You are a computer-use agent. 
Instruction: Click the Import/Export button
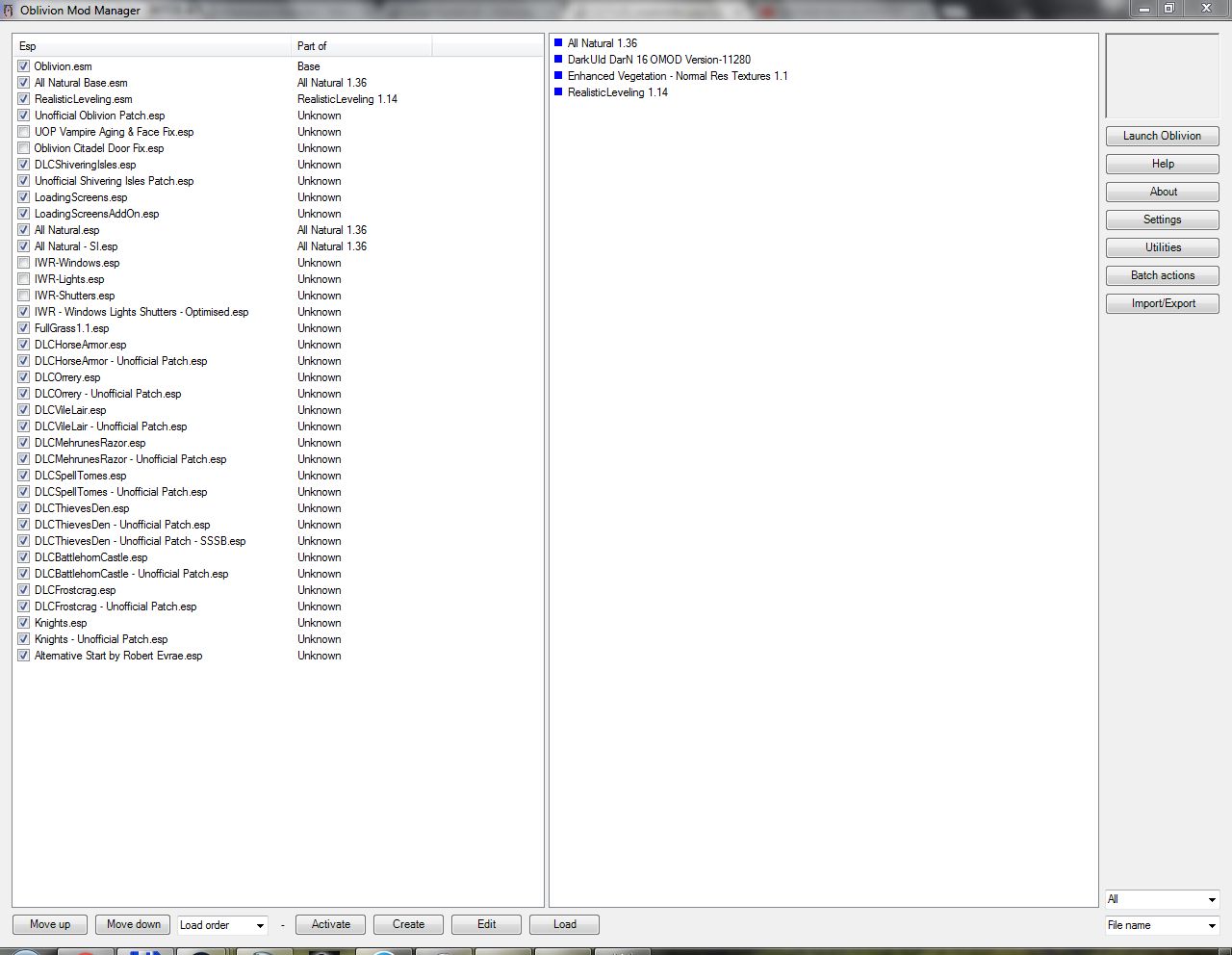(x=1162, y=303)
